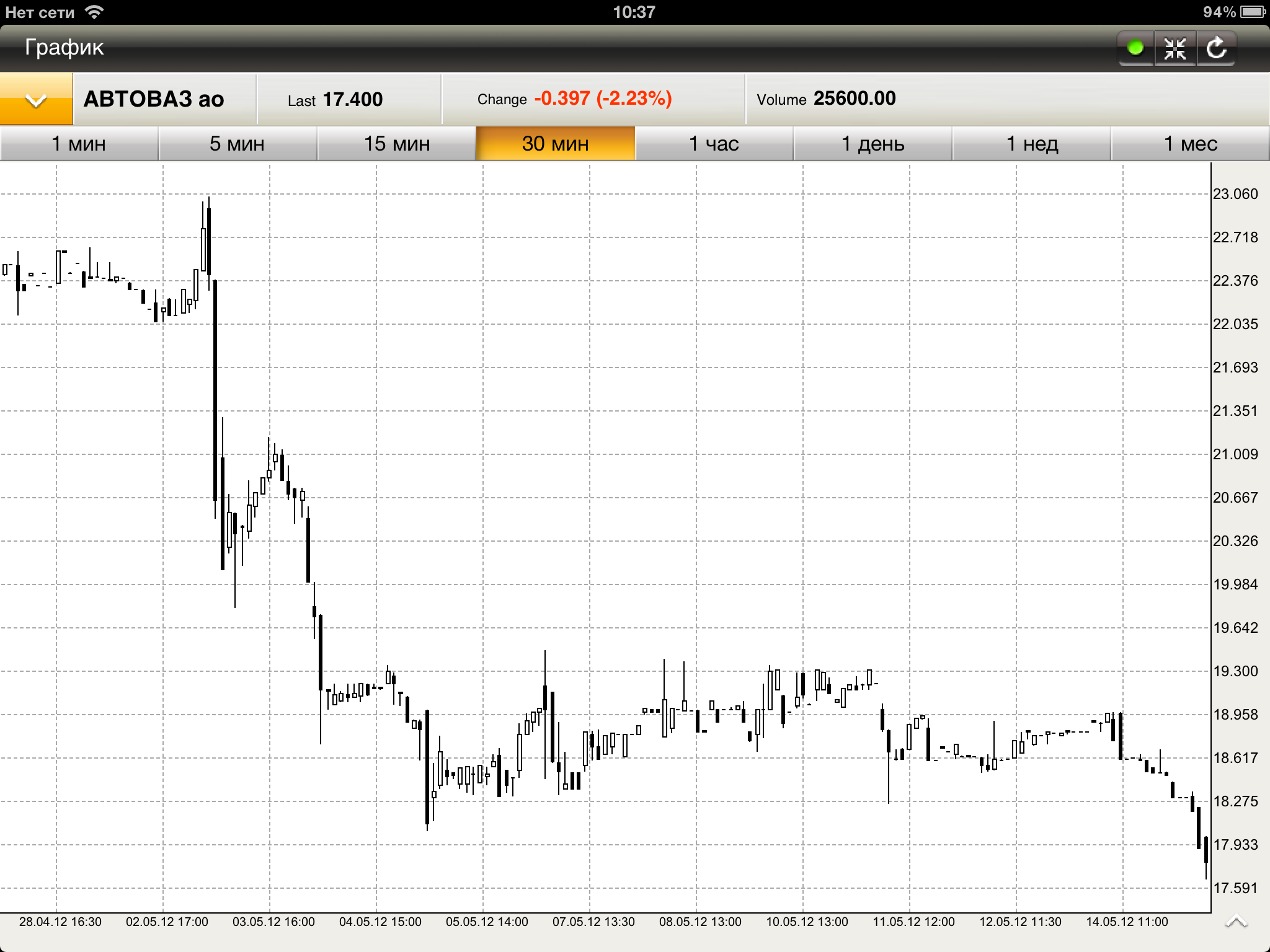This screenshot has width=1270, height=952.
Task: Tap the battery icon in the status bar
Action: (1253, 12)
